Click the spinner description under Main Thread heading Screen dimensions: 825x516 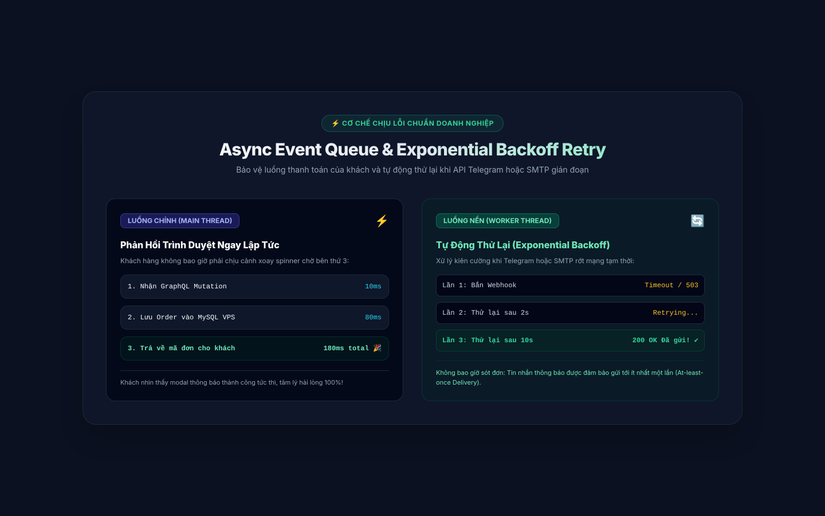[234, 261]
